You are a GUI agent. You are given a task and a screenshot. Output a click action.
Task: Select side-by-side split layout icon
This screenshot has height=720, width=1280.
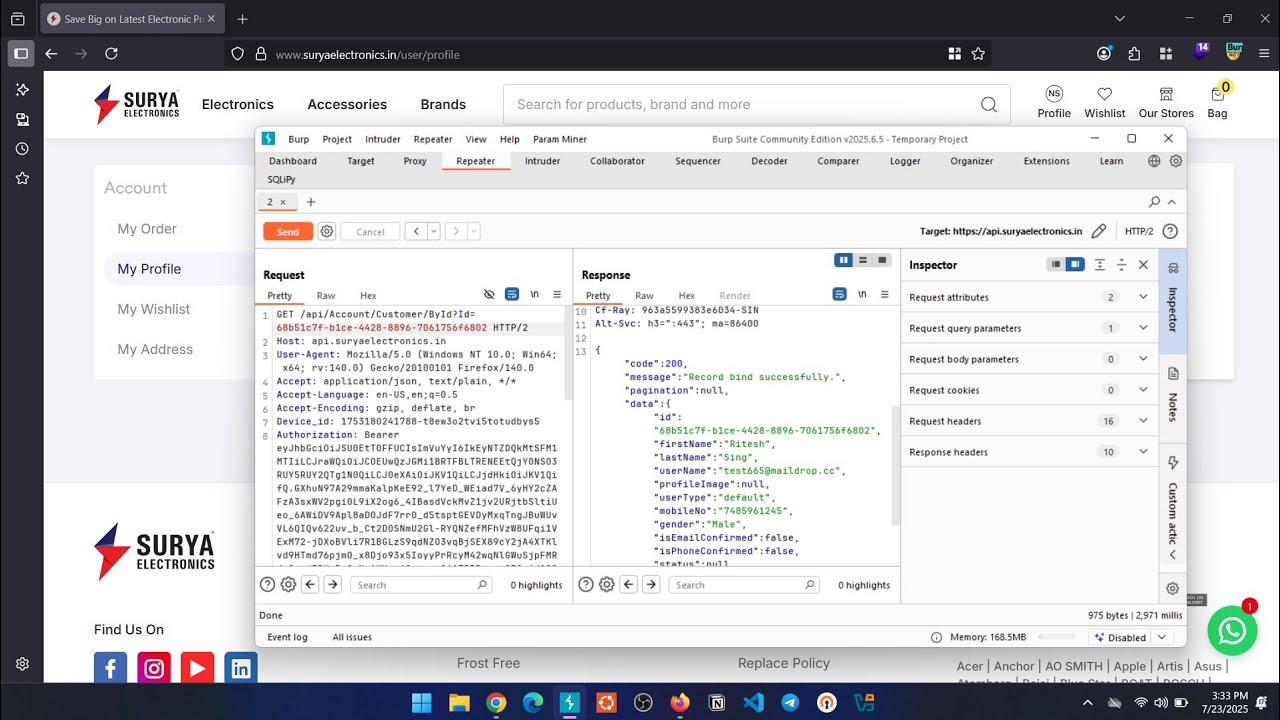pyautogui.click(x=844, y=260)
